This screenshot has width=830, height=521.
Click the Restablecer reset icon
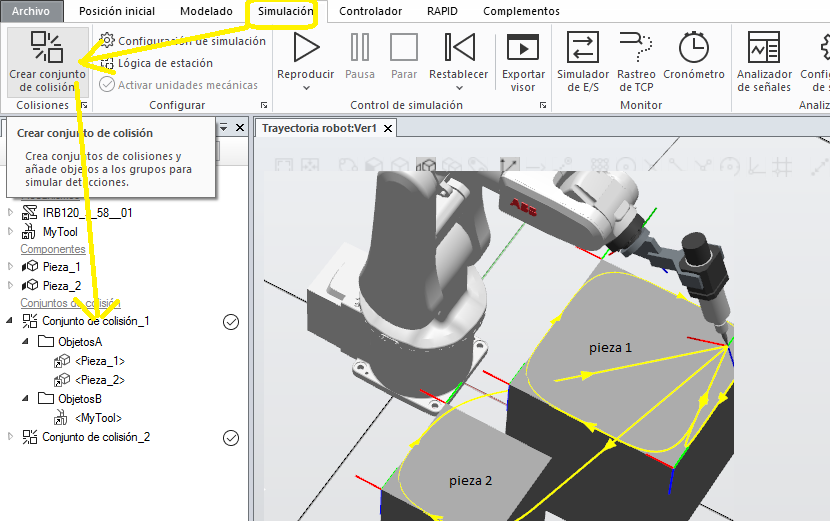pyautogui.click(x=459, y=48)
